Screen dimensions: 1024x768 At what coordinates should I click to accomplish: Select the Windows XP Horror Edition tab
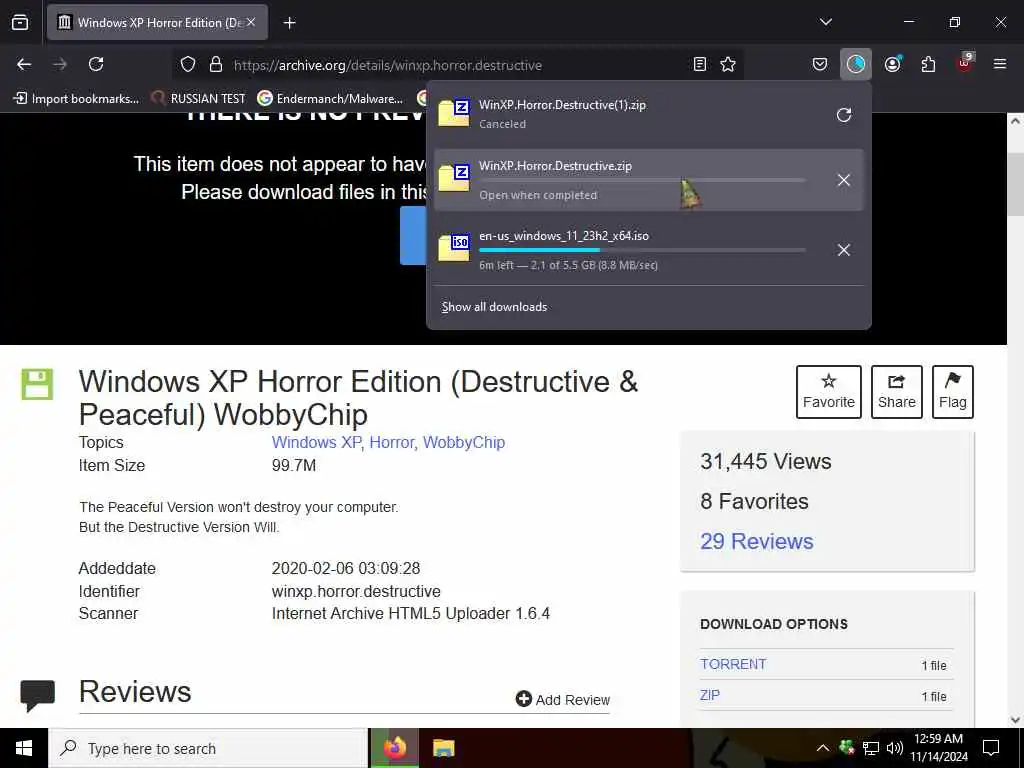[157, 22]
